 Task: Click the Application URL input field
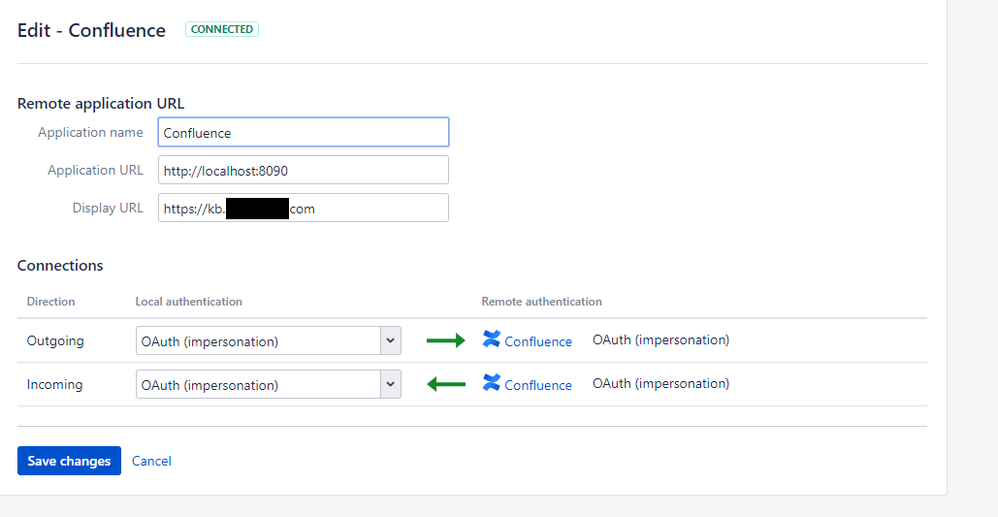pyautogui.click(x=304, y=170)
